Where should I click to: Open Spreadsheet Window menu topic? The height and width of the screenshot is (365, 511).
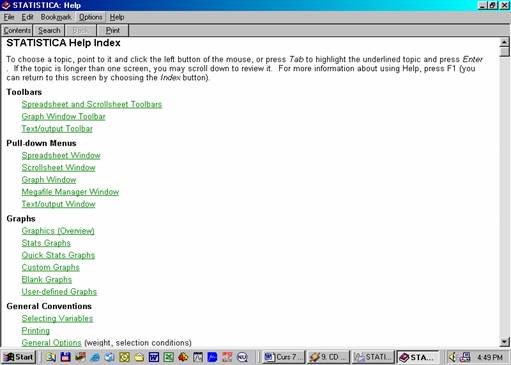point(61,156)
